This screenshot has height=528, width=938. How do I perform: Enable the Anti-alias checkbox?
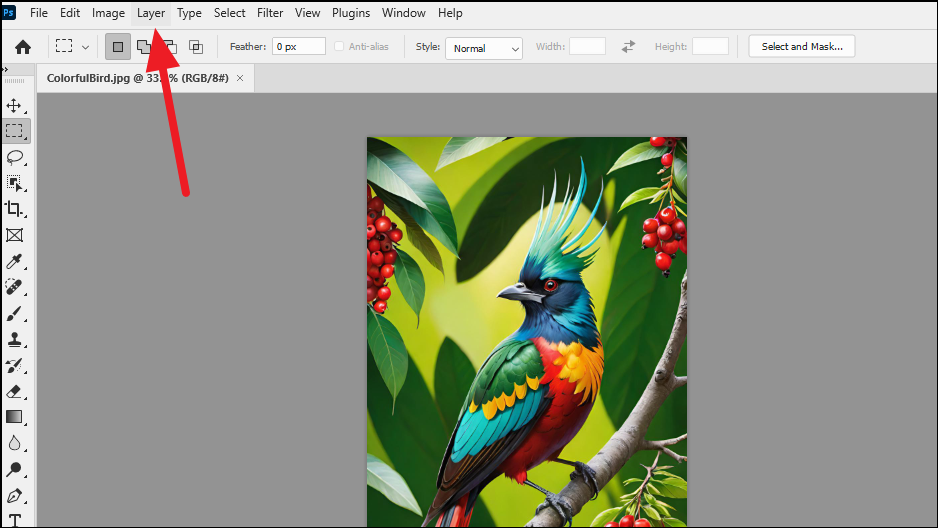click(x=340, y=46)
